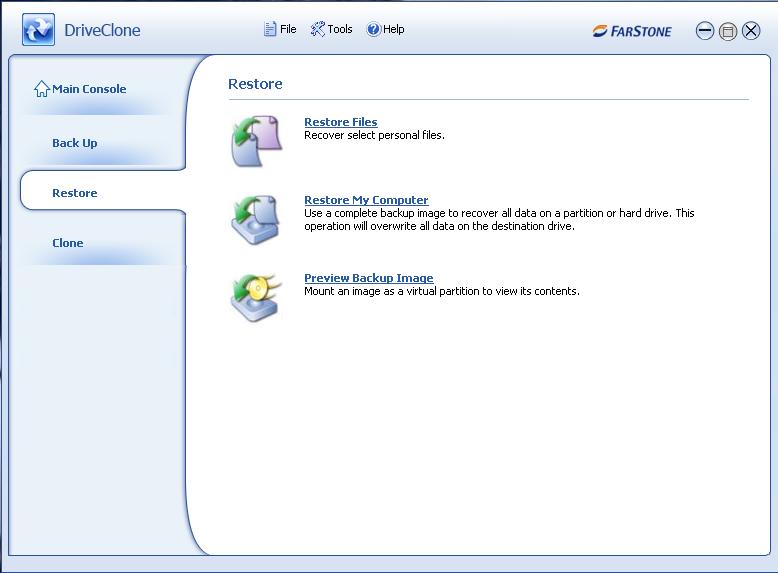Click the FarStone logo

point(632,31)
